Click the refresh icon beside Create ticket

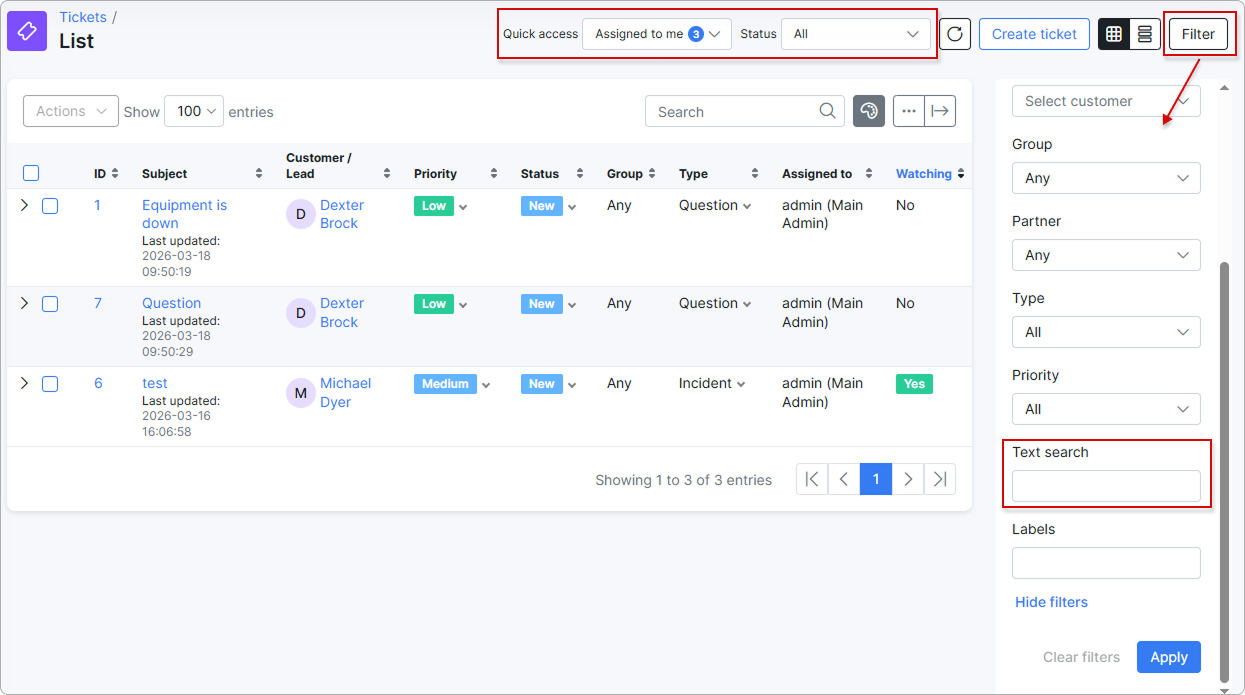click(x=955, y=34)
